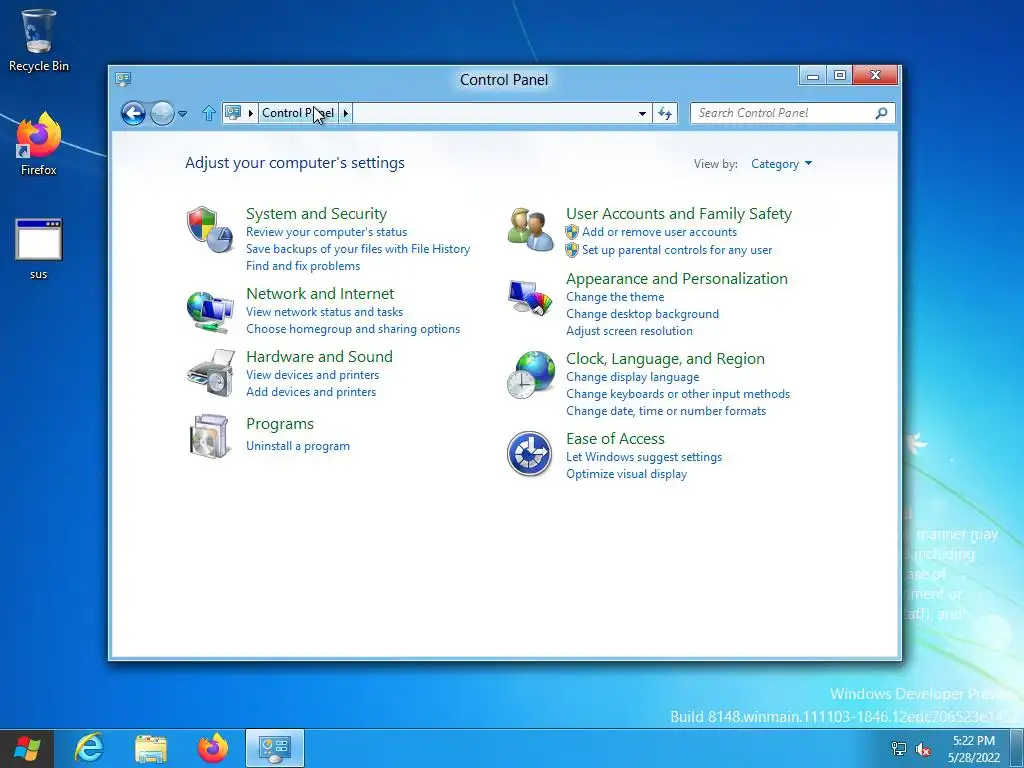Click View network status and tasks
Viewport: 1024px width, 768px height.
coord(325,312)
